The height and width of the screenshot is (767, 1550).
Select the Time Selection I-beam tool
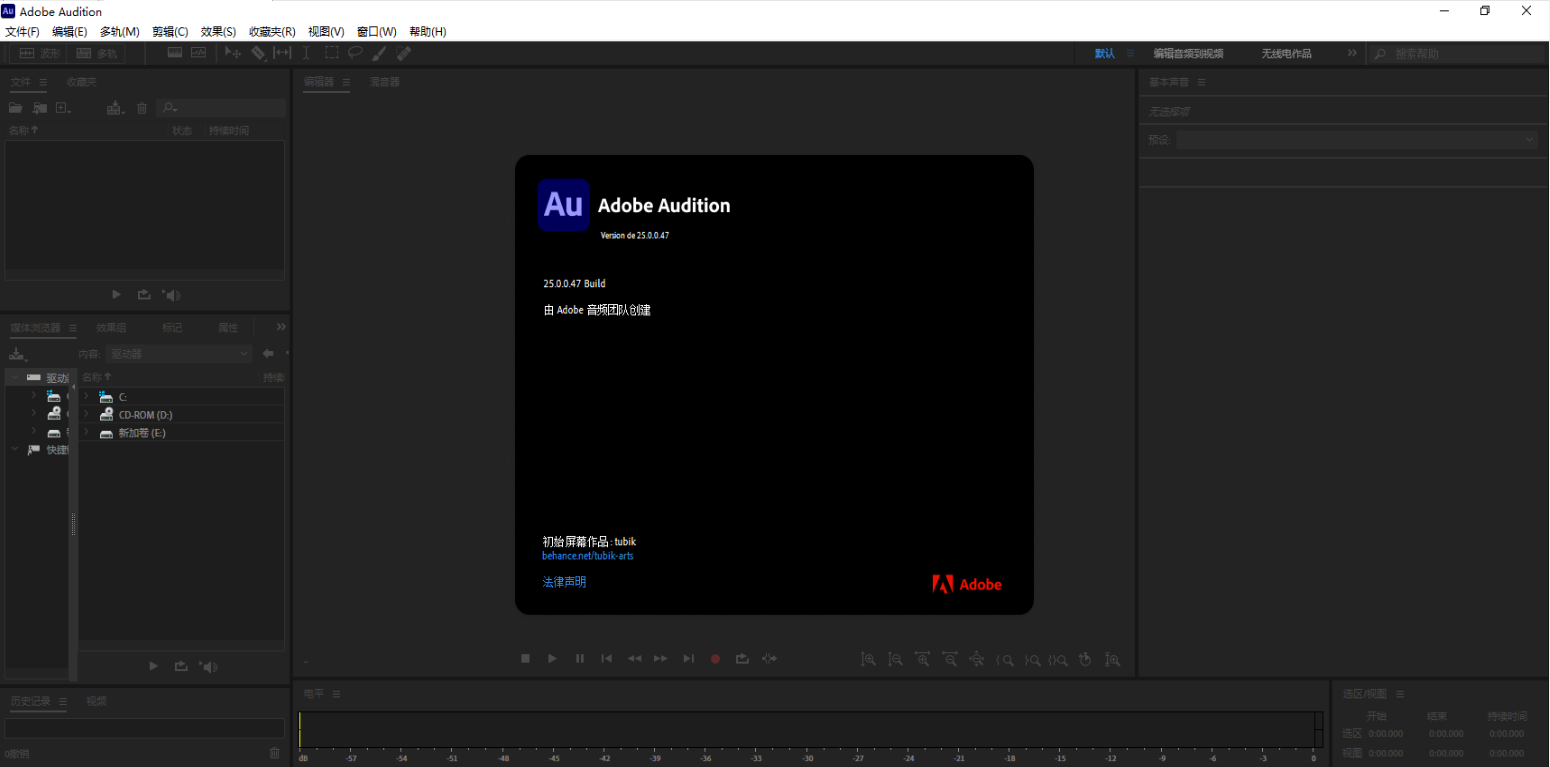point(307,53)
